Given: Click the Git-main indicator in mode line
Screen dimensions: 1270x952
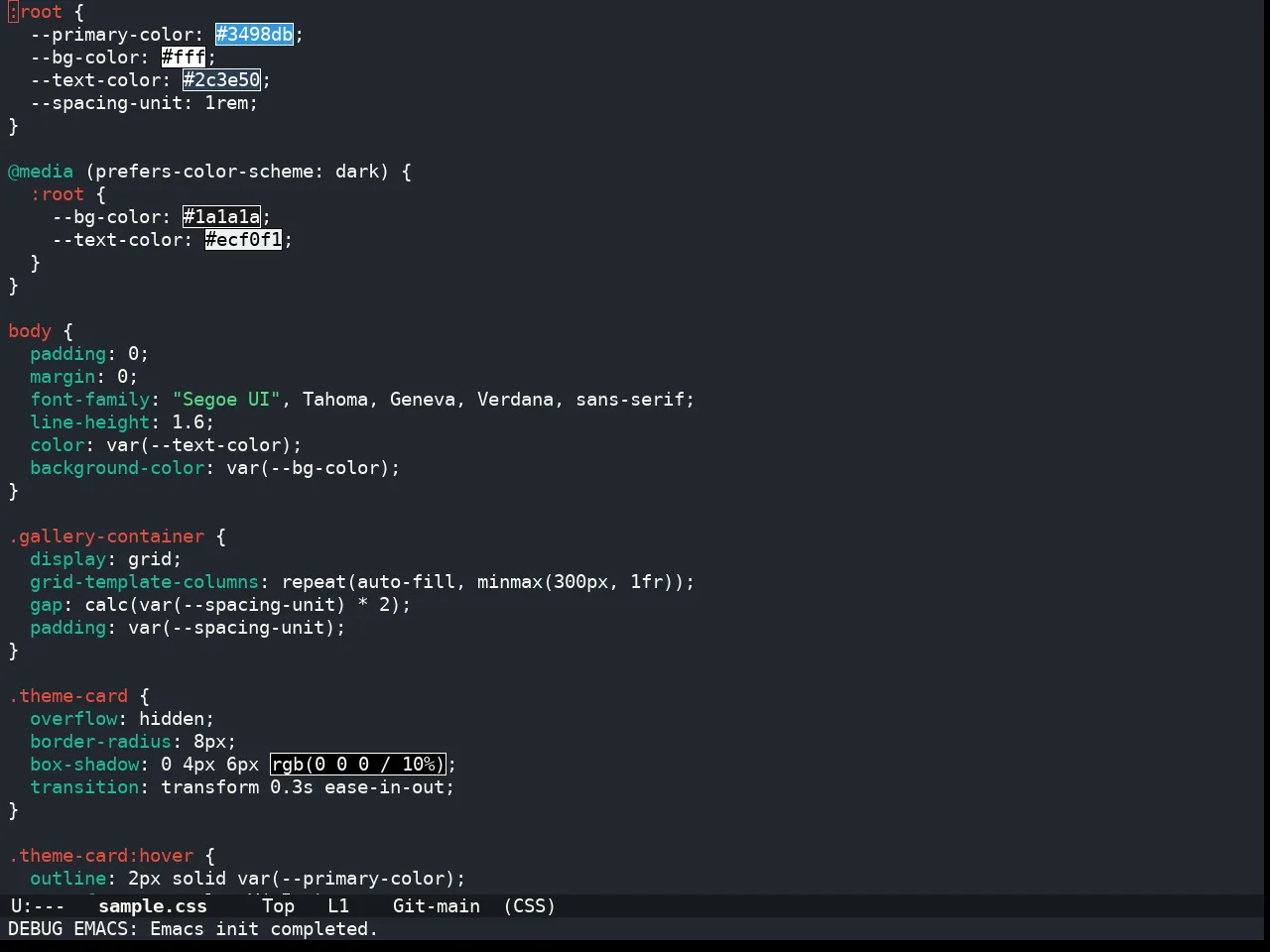Looking at the screenshot, I should pos(437,906).
